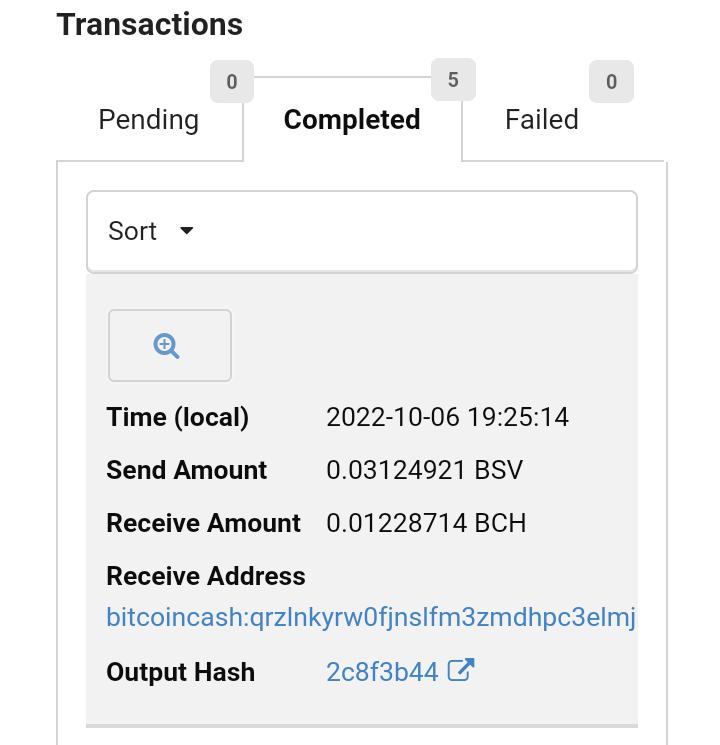This screenshot has width=720, height=745.
Task: Click the Transactions heading
Action: (x=150, y=24)
